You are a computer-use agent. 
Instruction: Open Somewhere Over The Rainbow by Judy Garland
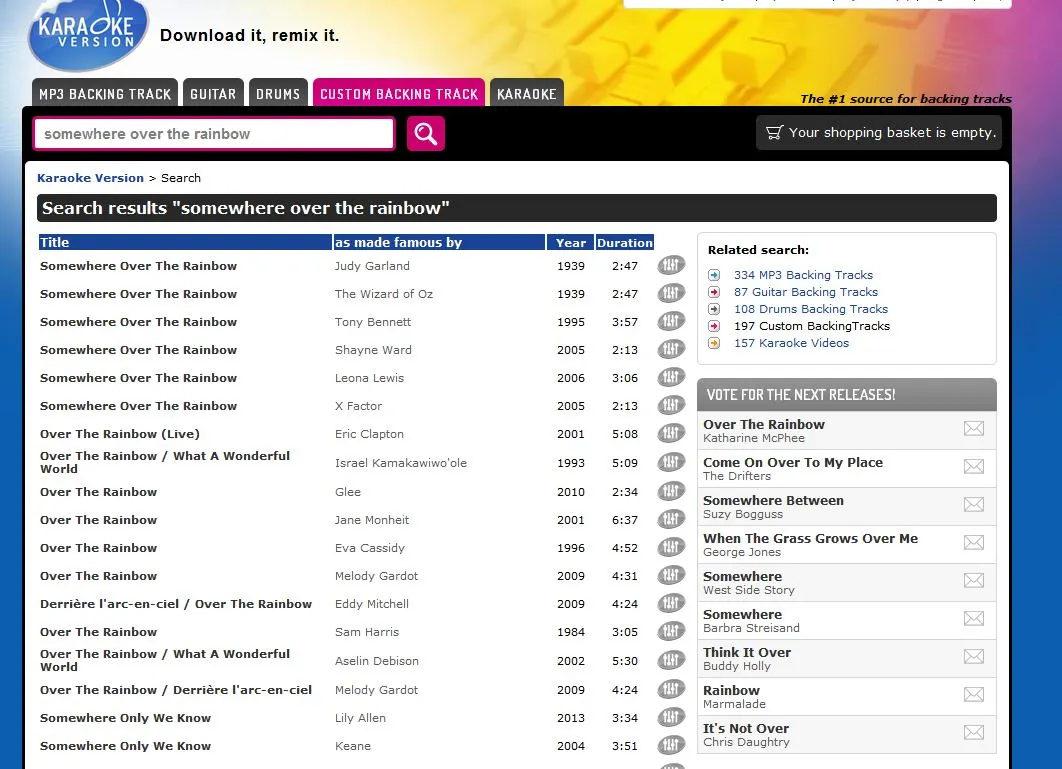138,266
